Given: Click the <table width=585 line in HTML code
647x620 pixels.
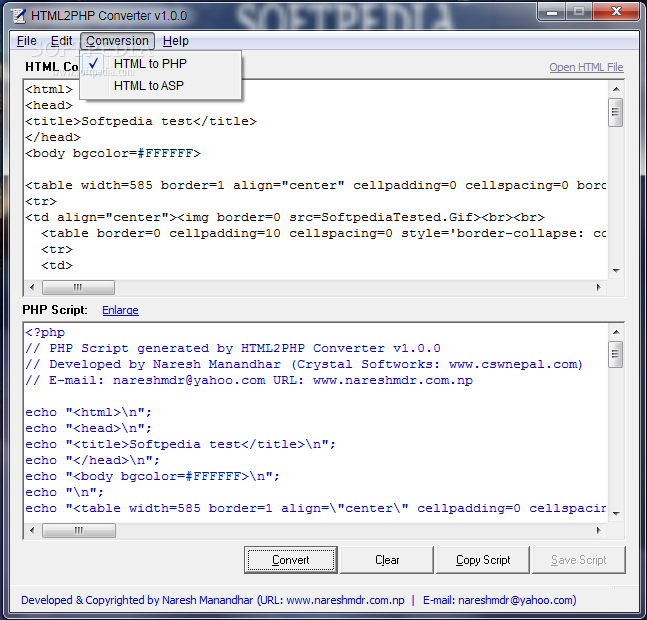Looking at the screenshot, I should 315,185.
